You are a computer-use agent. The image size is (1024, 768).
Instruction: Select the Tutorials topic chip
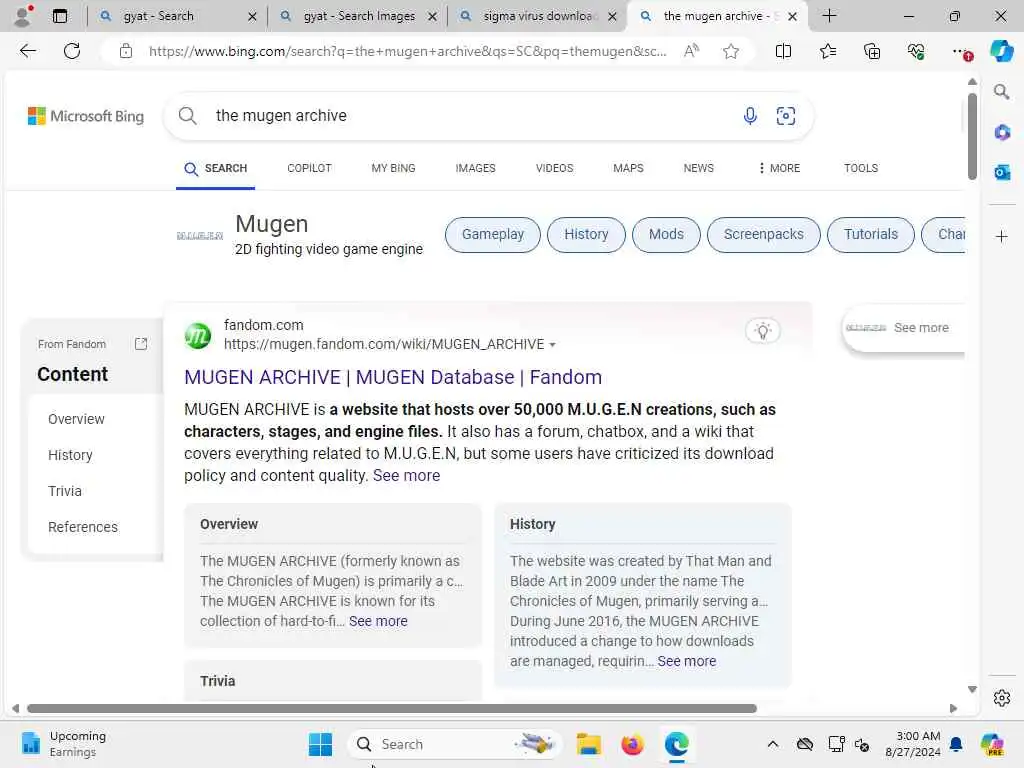871,234
